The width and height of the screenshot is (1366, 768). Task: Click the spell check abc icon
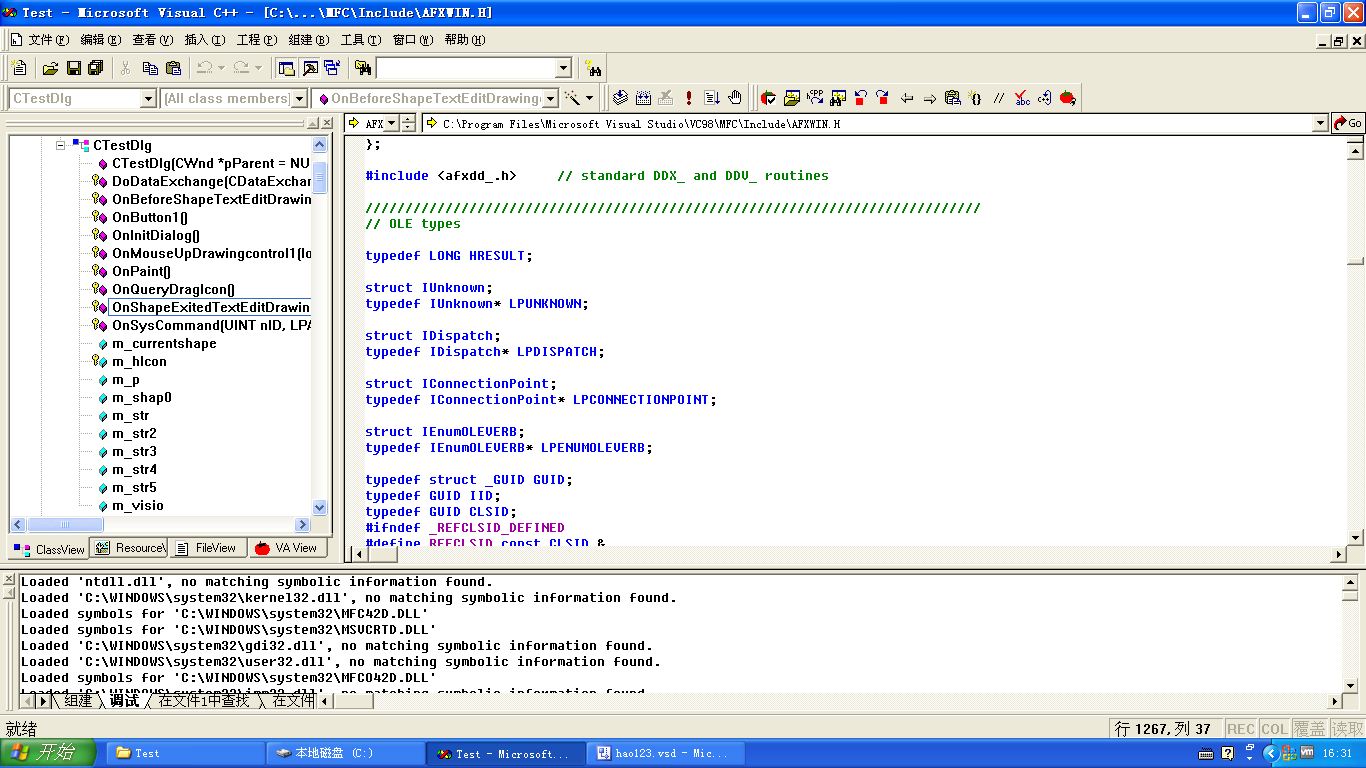1022,98
